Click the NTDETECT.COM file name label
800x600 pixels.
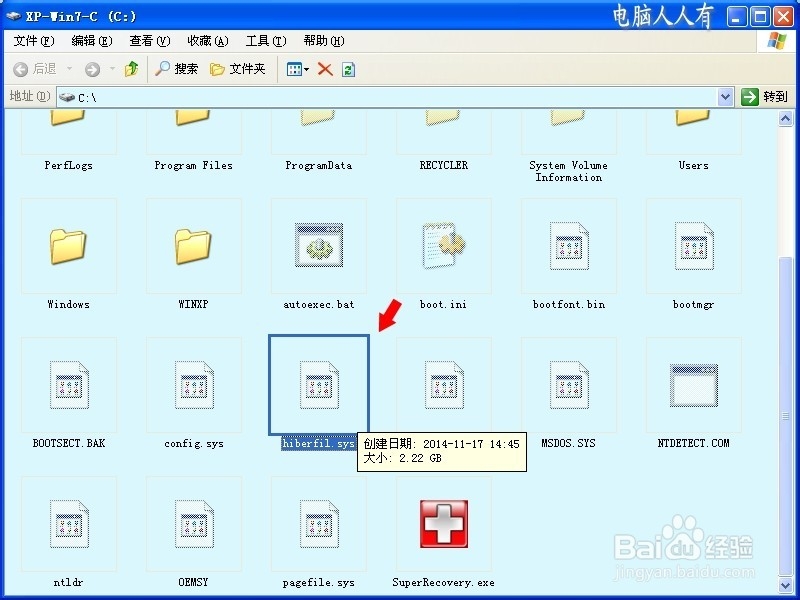(x=693, y=443)
